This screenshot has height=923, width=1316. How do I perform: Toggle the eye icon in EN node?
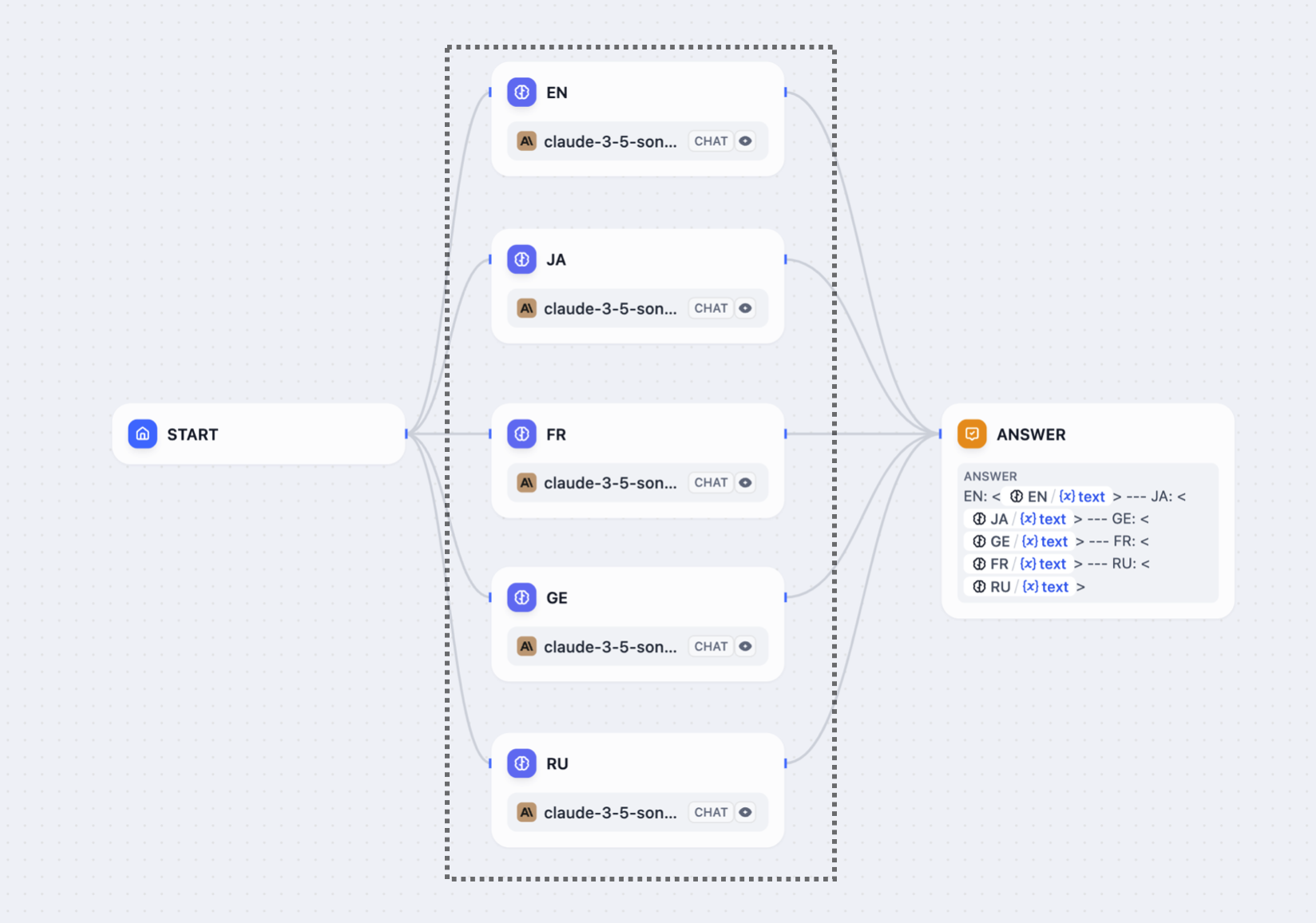(x=745, y=141)
